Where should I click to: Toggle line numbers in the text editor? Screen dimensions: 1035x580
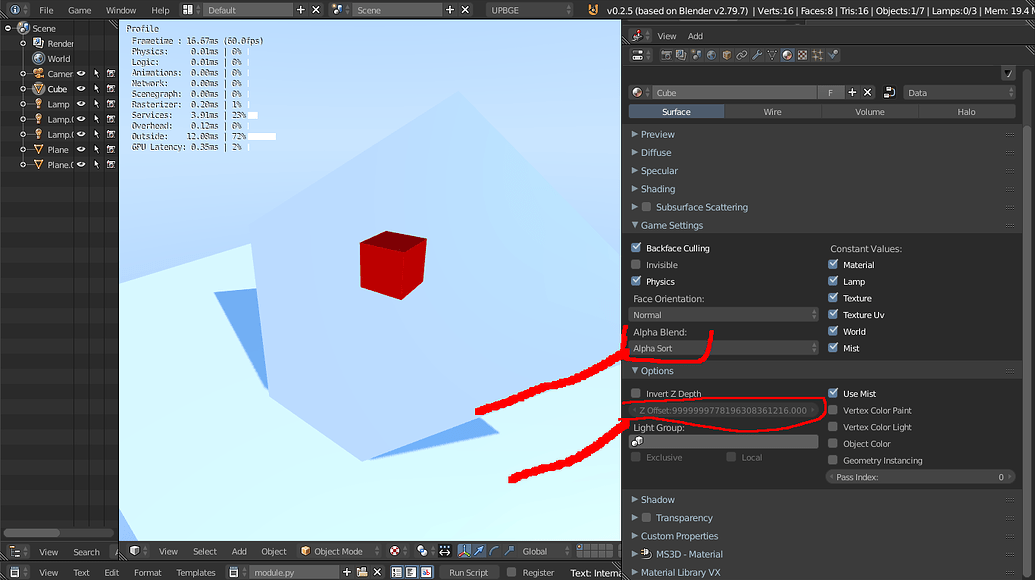(x=397, y=572)
